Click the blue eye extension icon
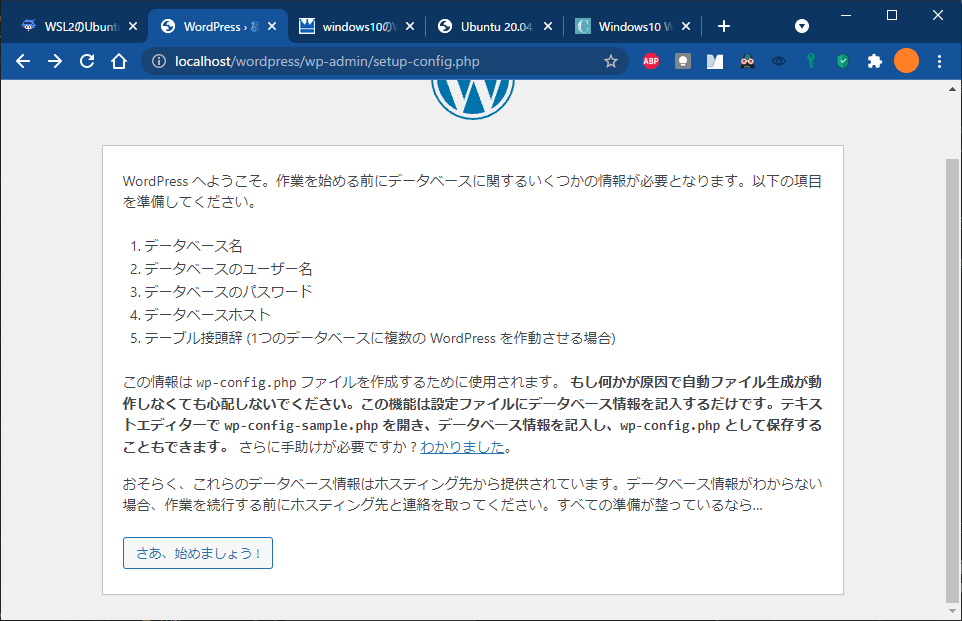The image size is (962, 621). (x=779, y=61)
